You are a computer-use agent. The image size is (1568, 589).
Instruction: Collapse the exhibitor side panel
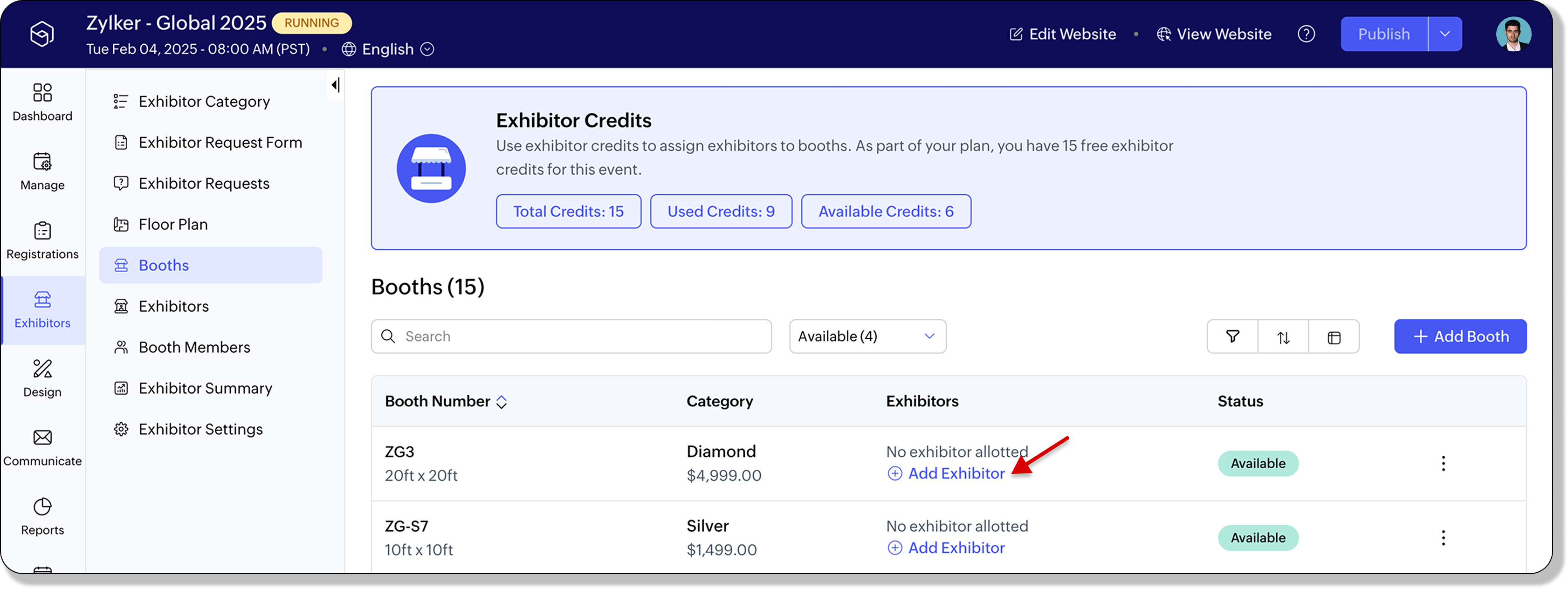(336, 85)
